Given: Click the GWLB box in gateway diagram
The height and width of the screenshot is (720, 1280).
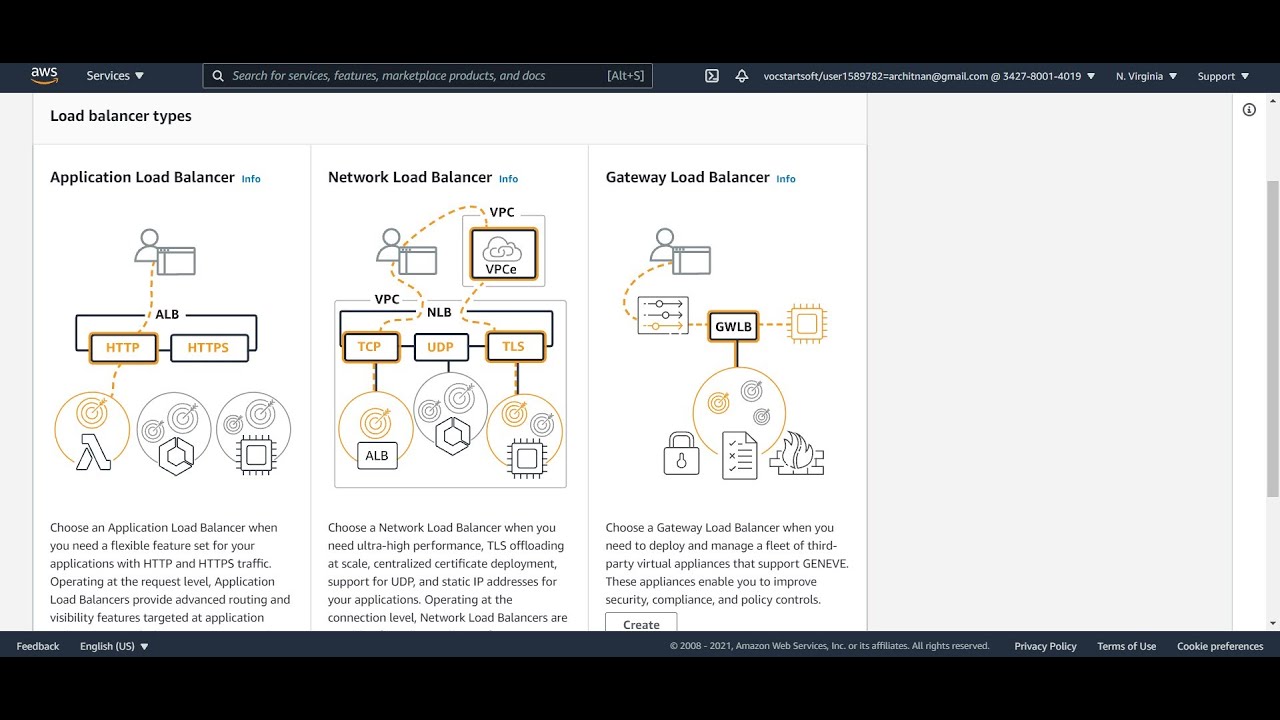Looking at the screenshot, I should (x=733, y=326).
